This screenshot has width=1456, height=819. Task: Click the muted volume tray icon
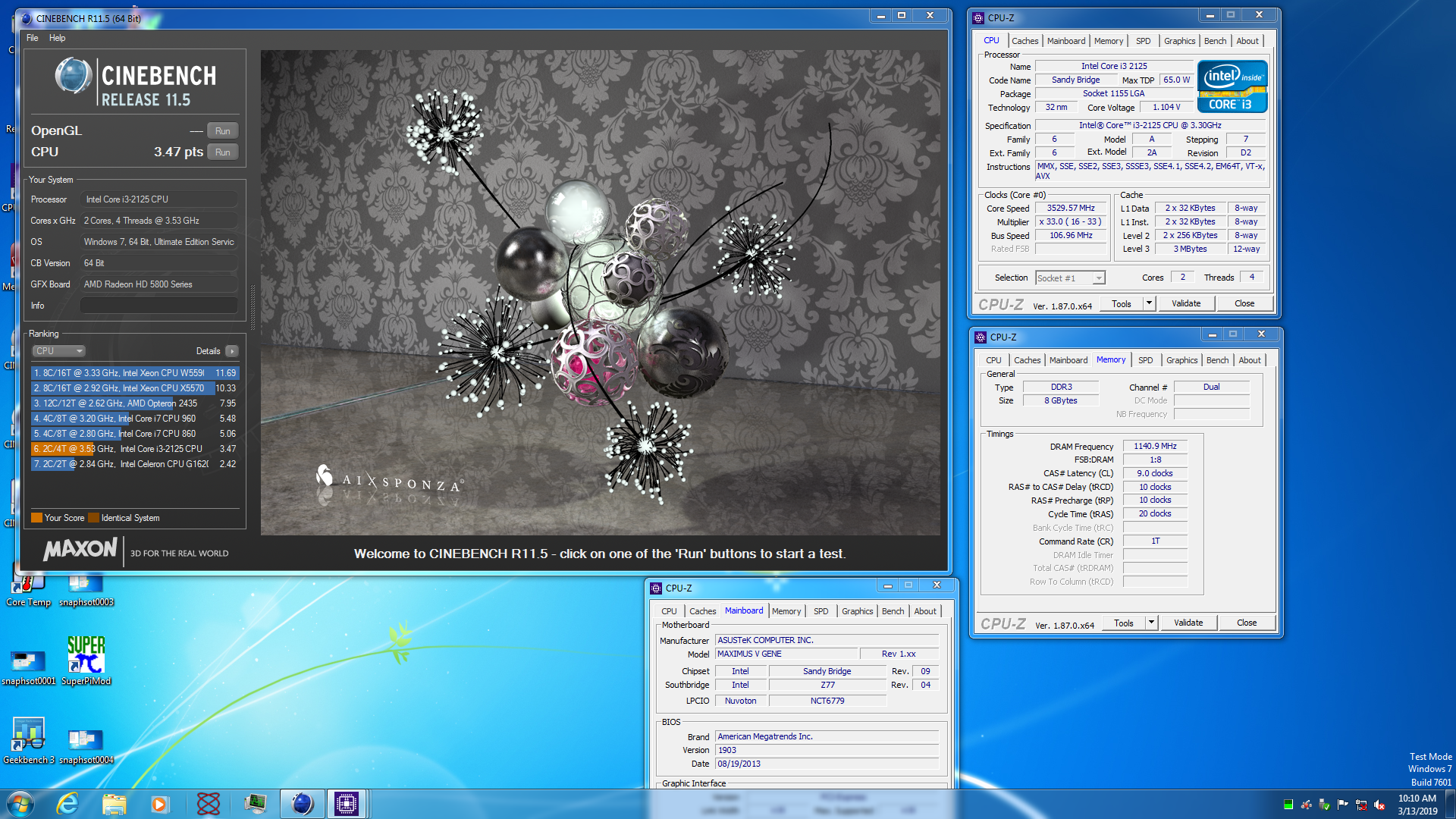pyautogui.click(x=1379, y=805)
